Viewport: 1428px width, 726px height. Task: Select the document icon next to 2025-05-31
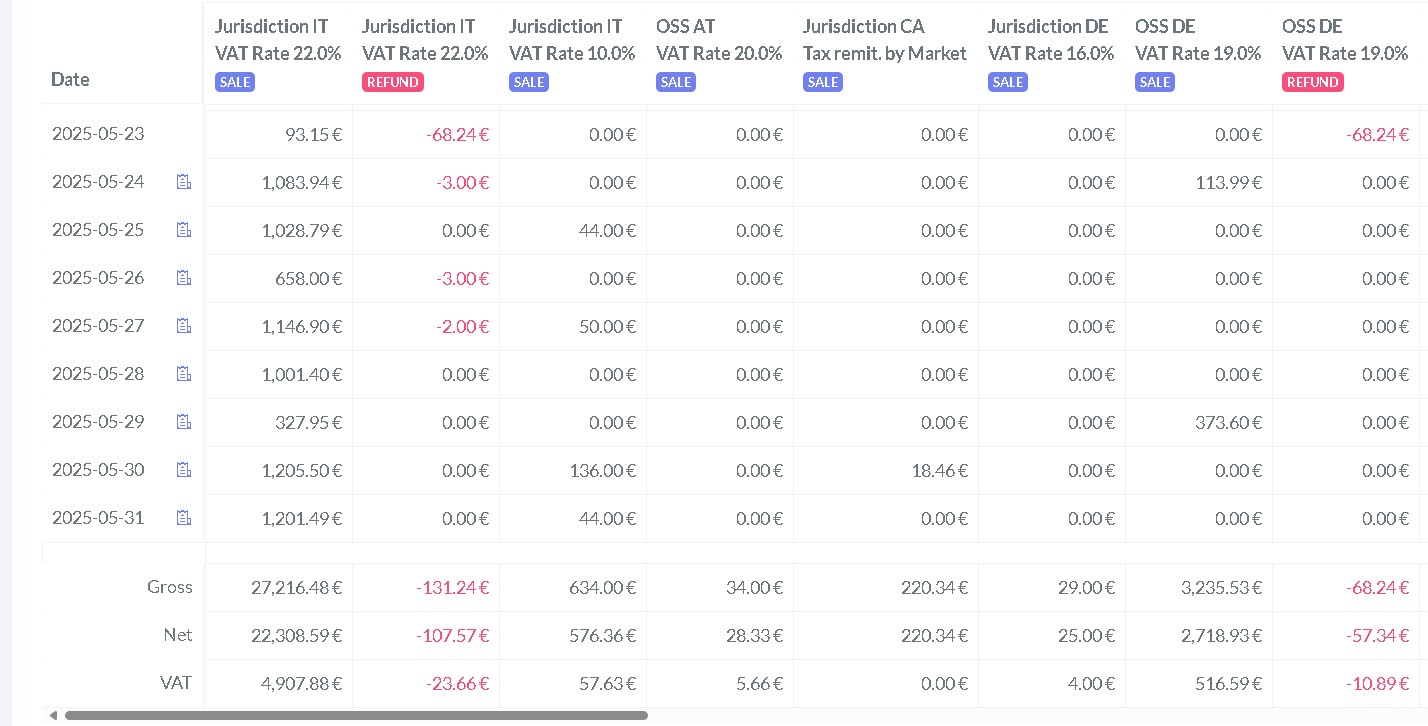click(183, 518)
